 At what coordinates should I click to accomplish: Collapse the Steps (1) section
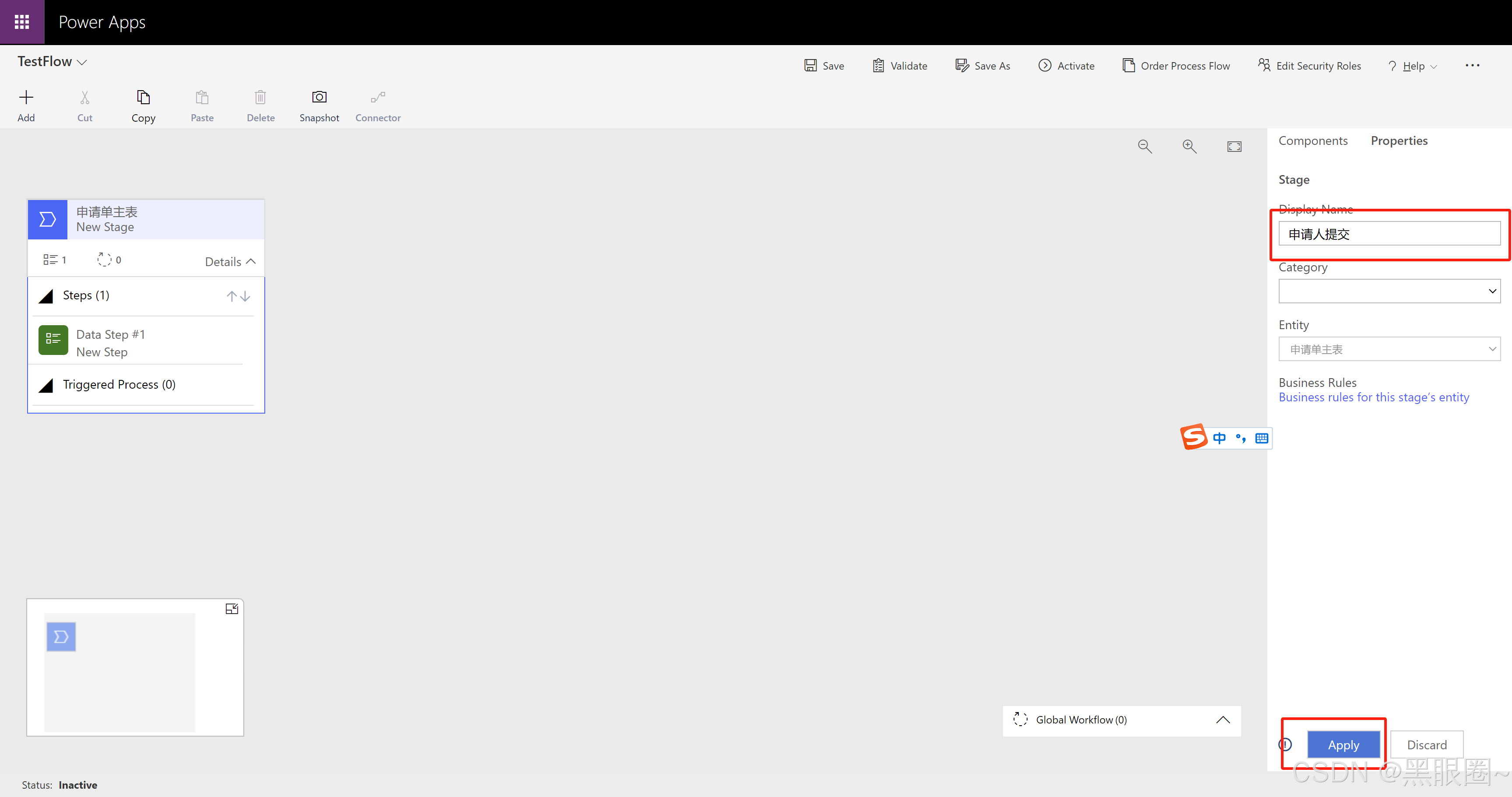click(x=46, y=296)
